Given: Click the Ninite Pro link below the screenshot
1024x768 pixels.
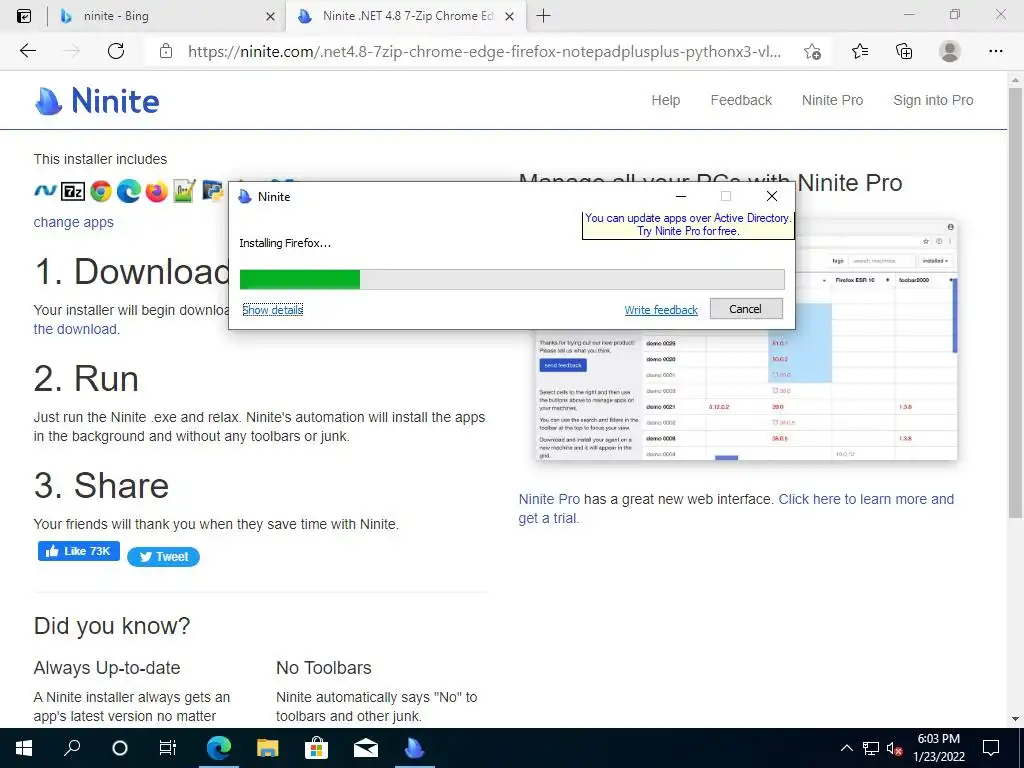Looking at the screenshot, I should [549, 499].
